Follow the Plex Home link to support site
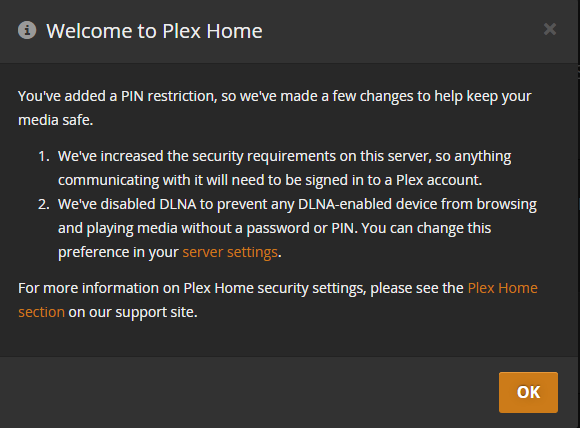The height and width of the screenshot is (428, 580). pos(502,288)
